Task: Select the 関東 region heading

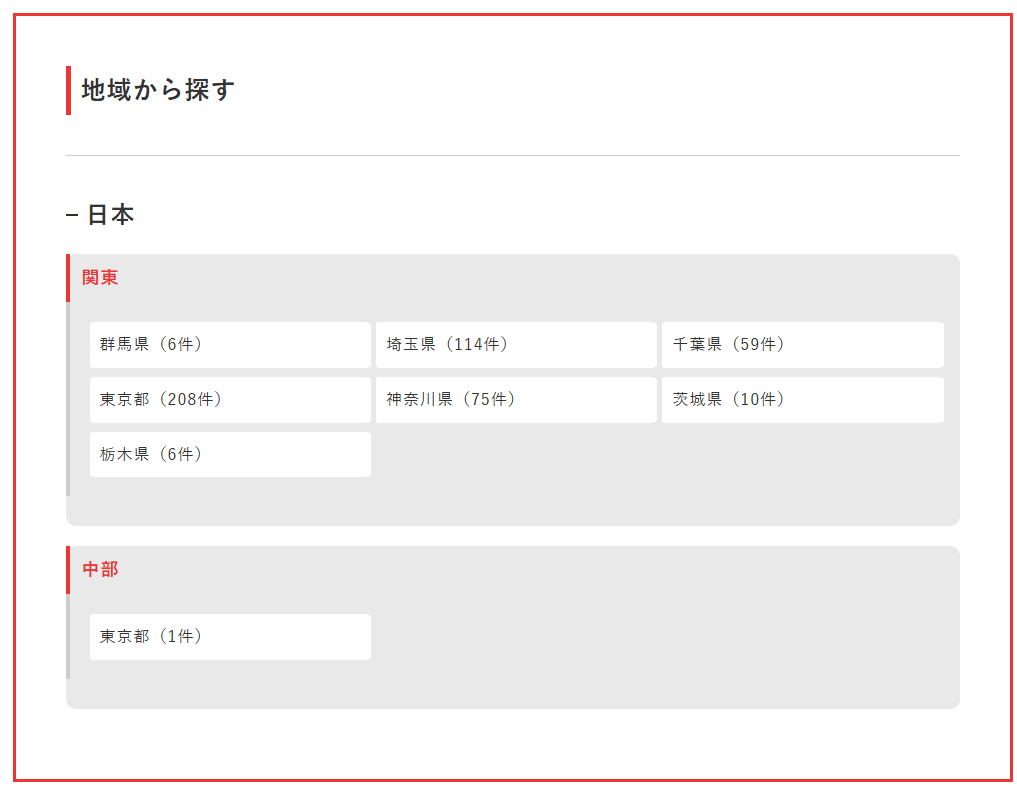Action: [x=100, y=278]
